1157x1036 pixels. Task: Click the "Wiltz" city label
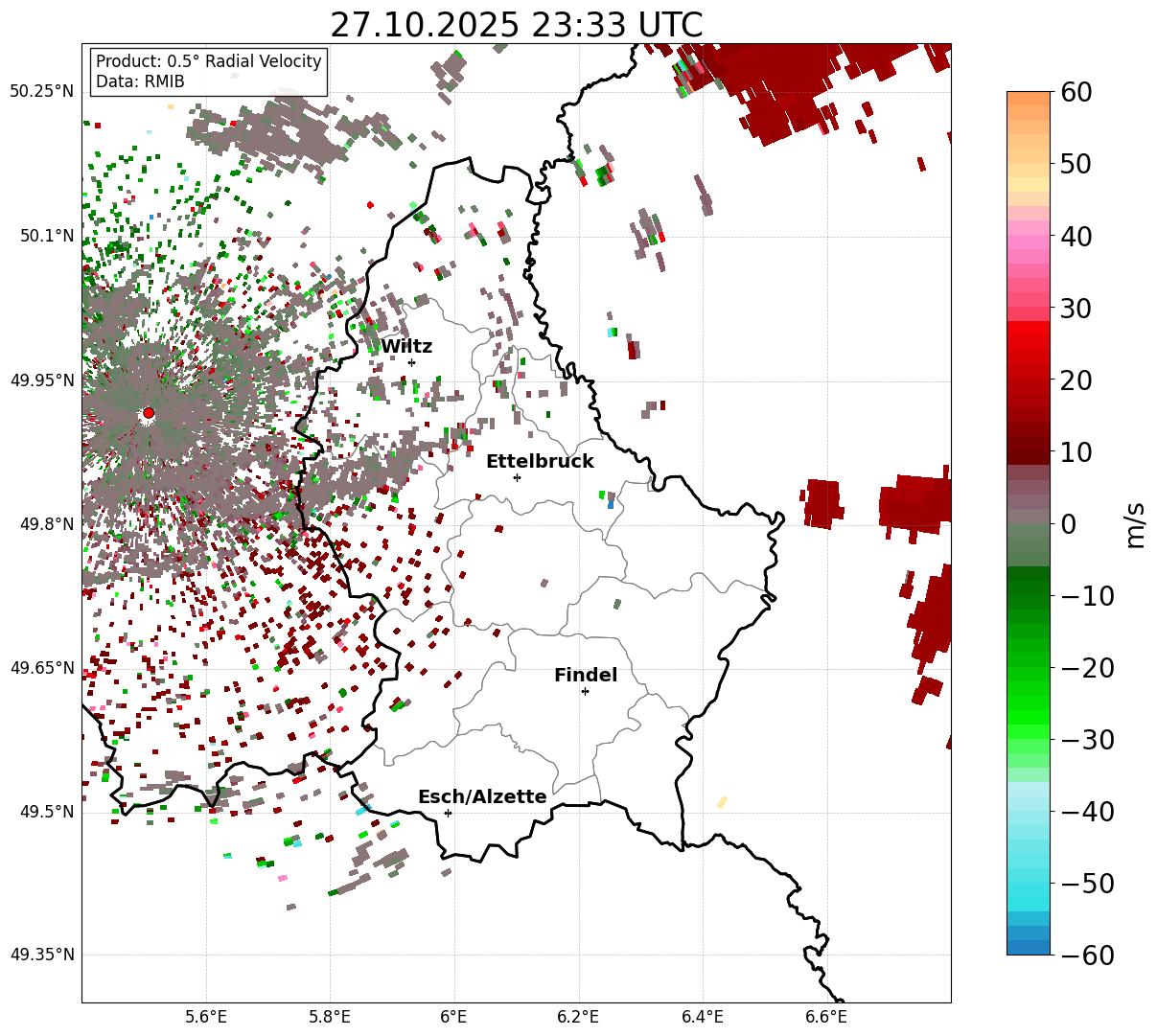406,346
